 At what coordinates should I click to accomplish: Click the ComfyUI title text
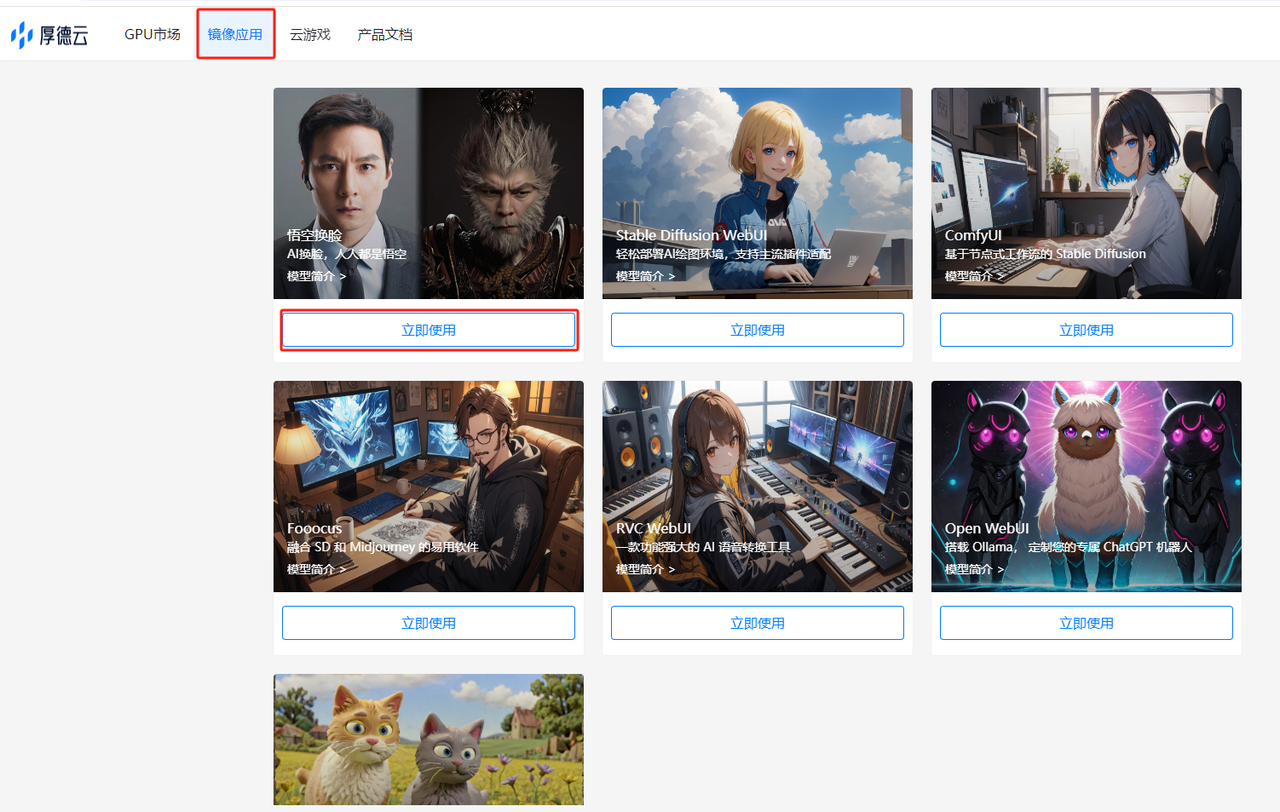pos(973,235)
